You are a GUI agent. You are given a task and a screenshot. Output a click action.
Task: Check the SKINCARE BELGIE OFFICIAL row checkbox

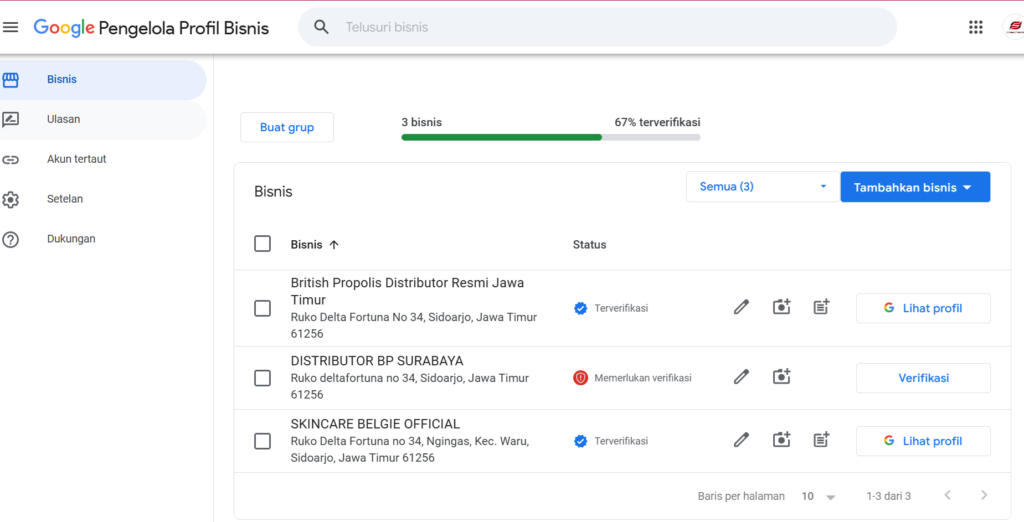coord(262,441)
